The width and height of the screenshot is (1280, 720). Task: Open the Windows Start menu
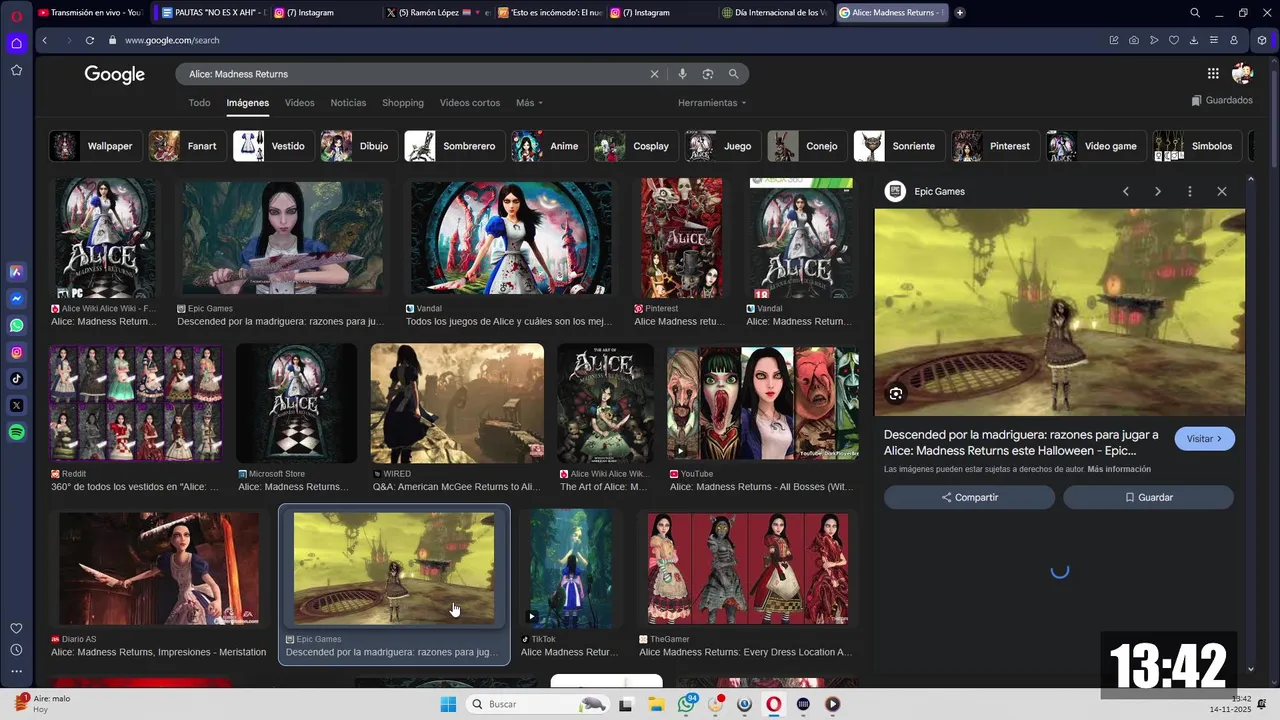(448, 704)
